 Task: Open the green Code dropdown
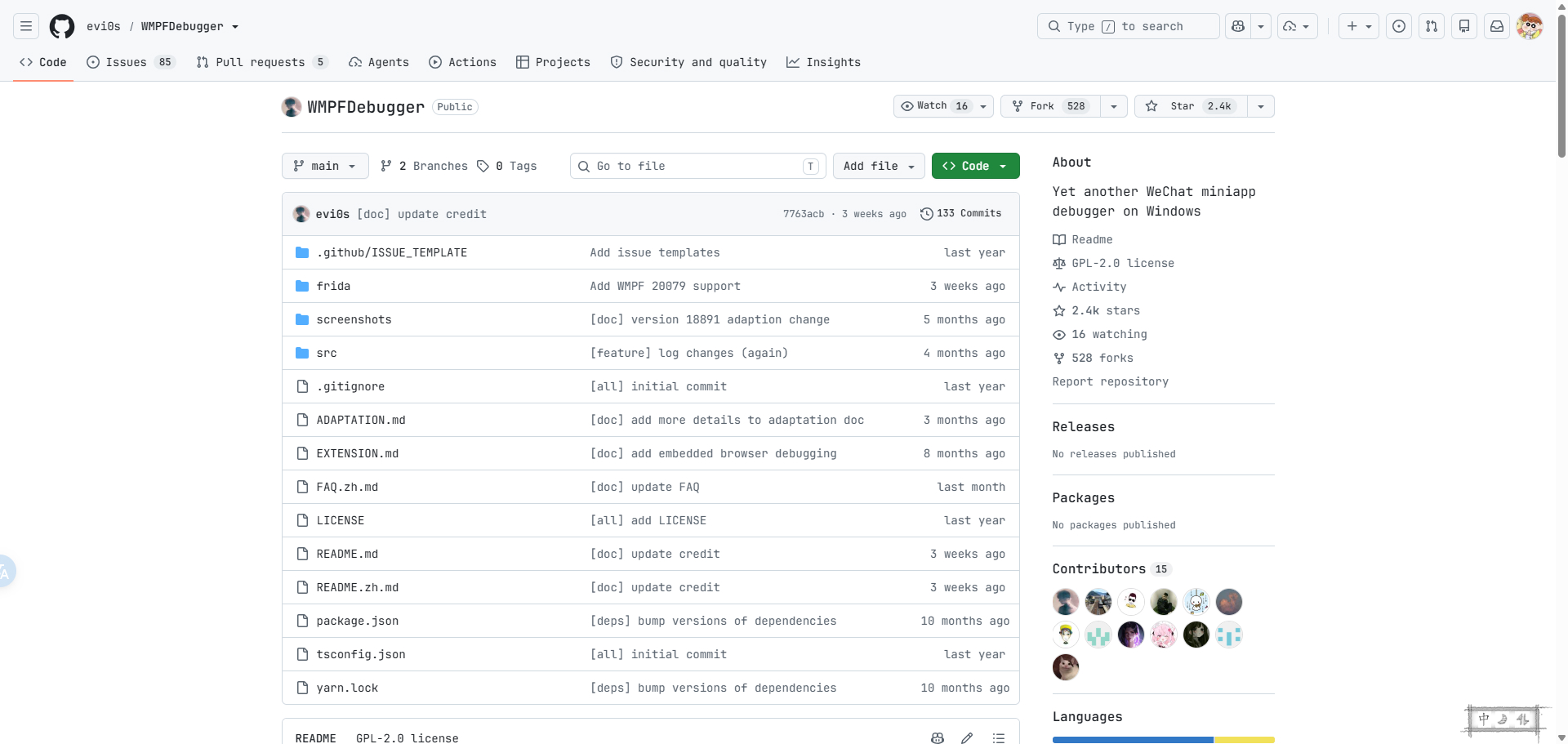tap(975, 166)
